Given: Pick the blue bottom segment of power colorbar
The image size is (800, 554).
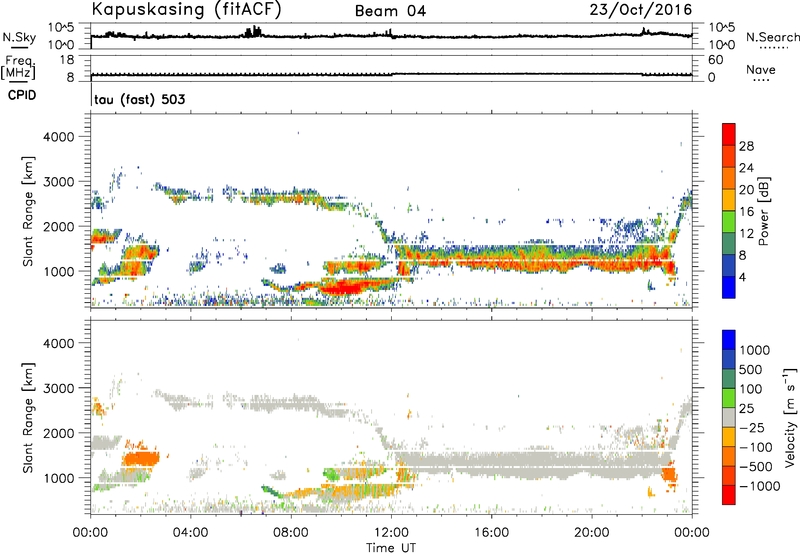Looking at the screenshot, I should (729, 287).
